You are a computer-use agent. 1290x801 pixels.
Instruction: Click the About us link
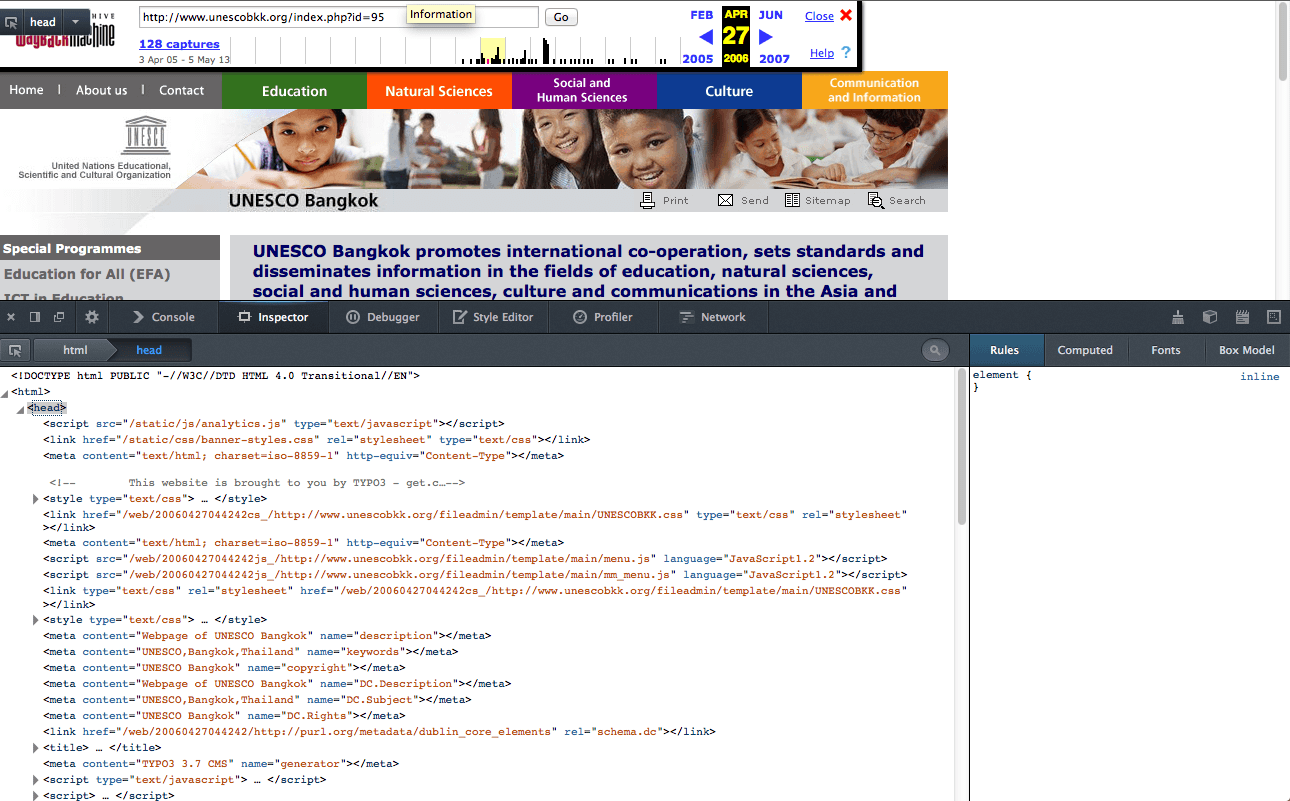tap(101, 90)
